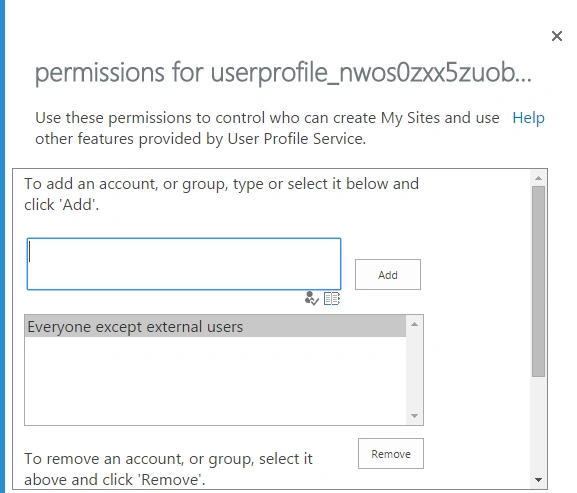Select 'Everyone except external users' entry
577x493 pixels.
215,326
